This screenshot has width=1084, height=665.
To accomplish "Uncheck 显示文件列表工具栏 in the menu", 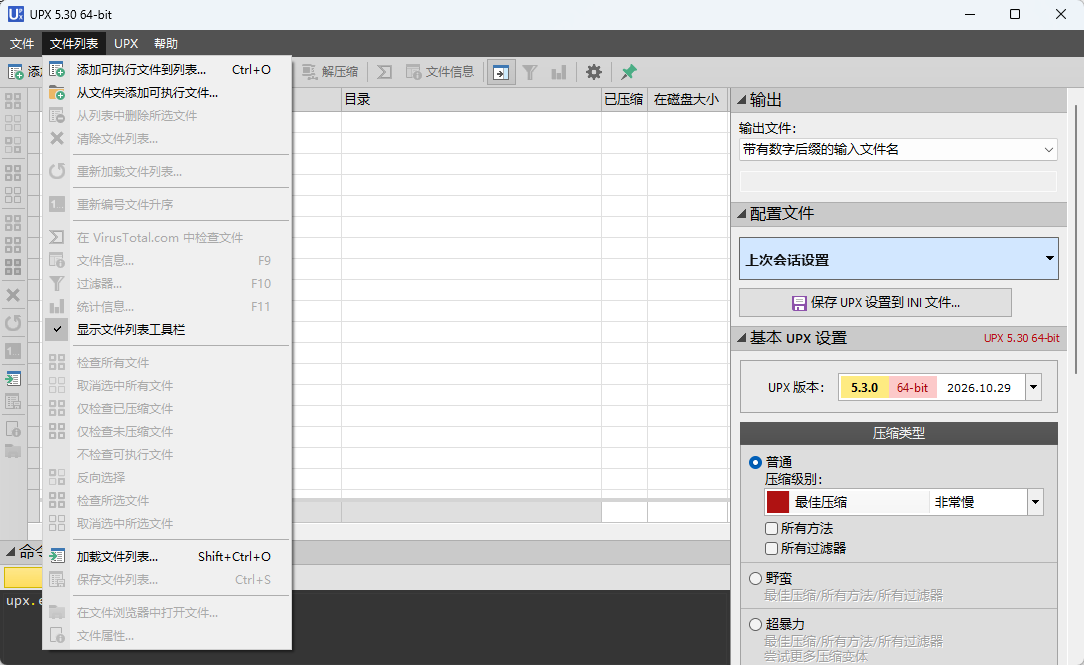I will tap(167, 330).
